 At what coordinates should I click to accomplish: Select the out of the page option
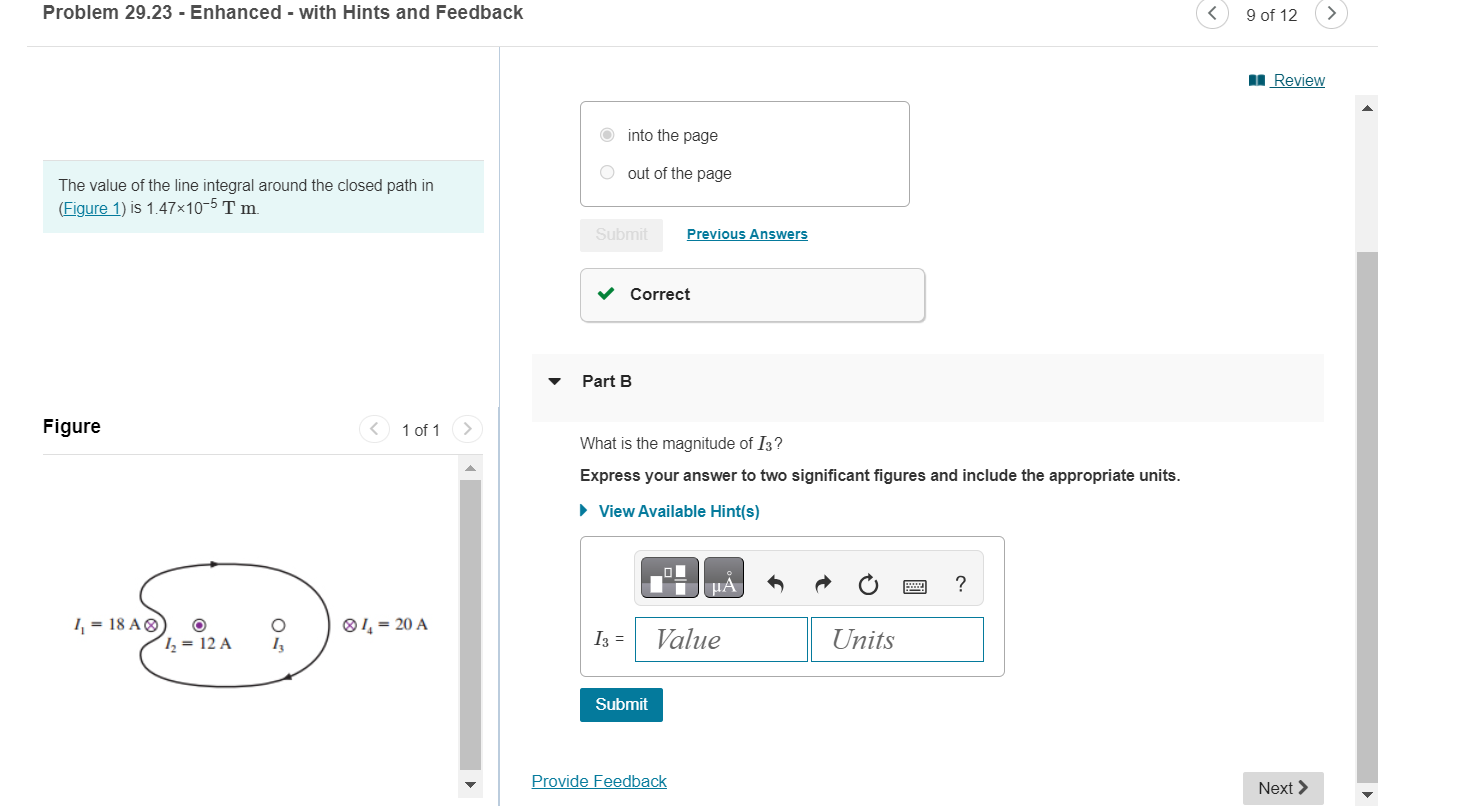606,172
